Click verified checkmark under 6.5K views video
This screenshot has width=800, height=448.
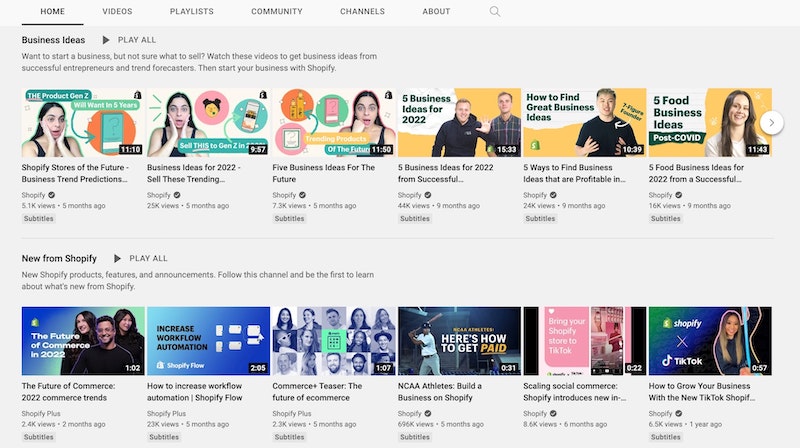tap(679, 413)
